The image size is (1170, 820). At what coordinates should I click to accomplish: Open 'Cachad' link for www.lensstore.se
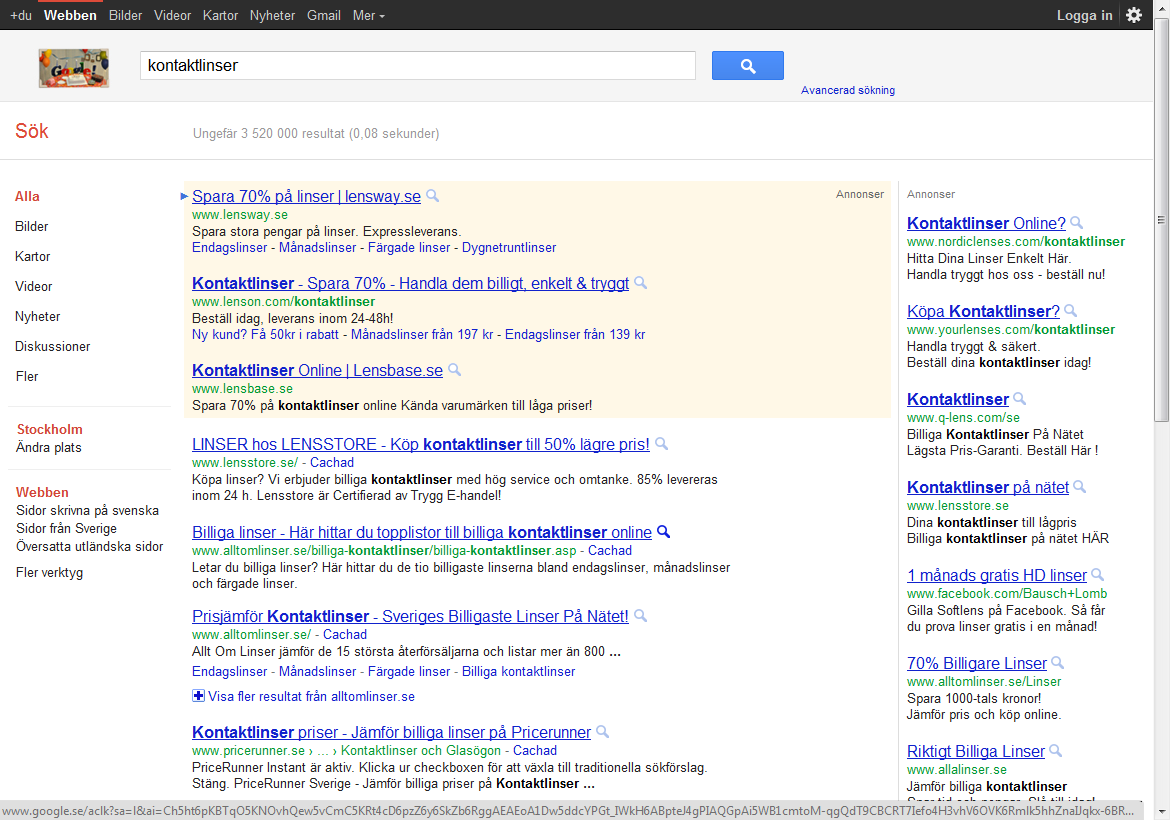[332, 463]
